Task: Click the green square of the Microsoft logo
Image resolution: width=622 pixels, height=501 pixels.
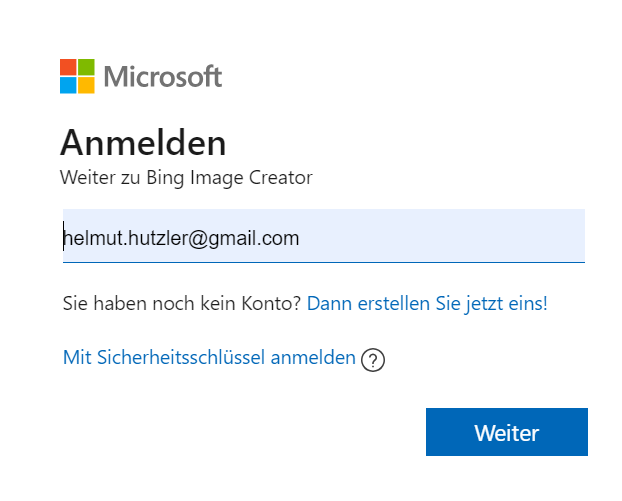Action: click(x=86, y=67)
